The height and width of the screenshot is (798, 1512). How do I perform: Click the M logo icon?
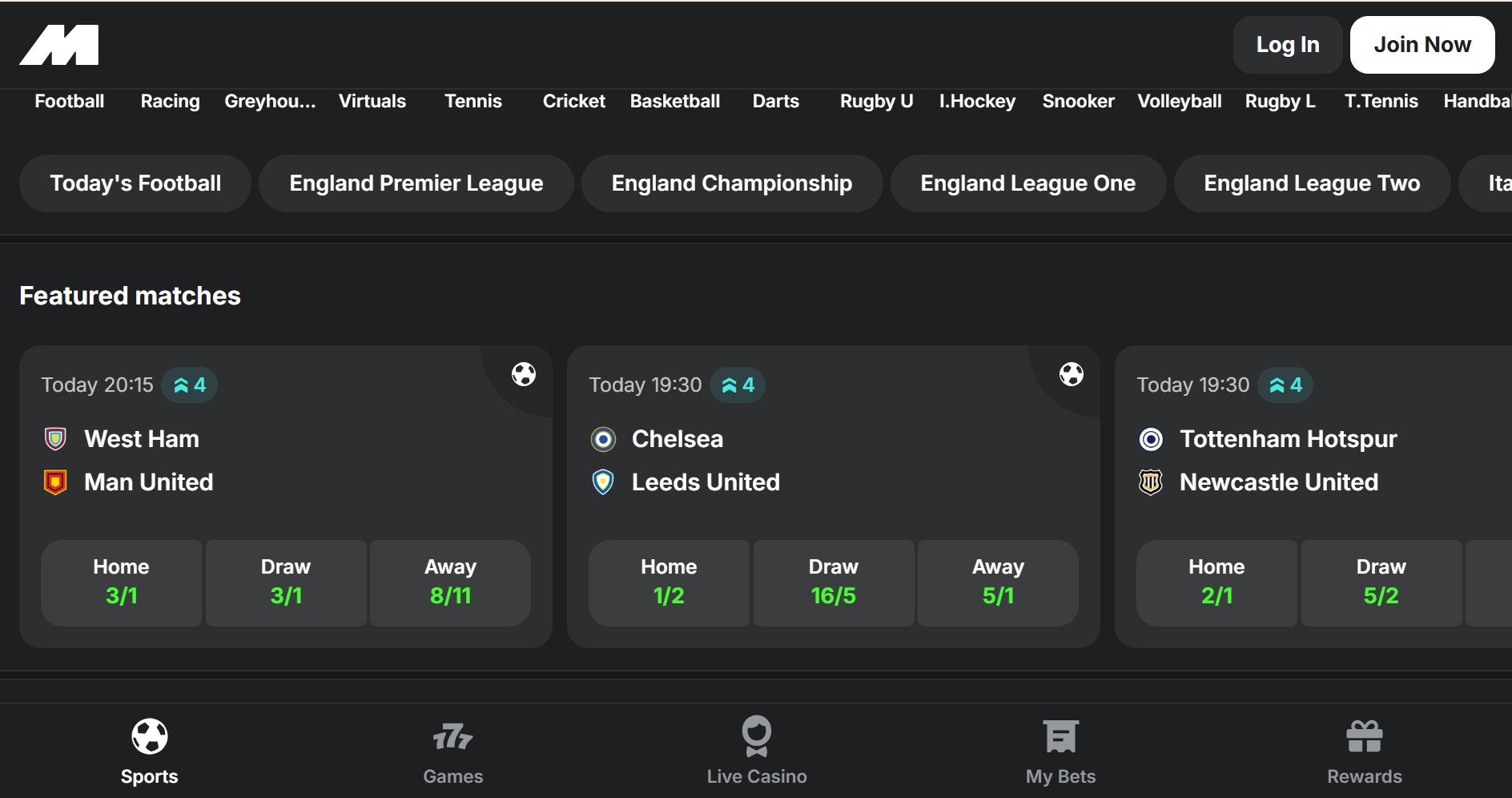59,45
